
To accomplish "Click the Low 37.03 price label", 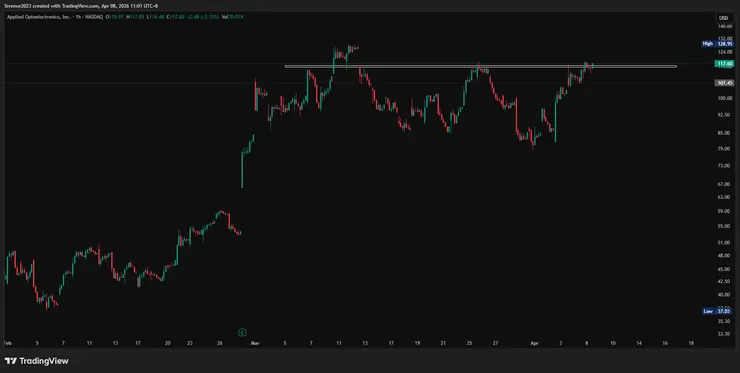I will click(x=717, y=311).
